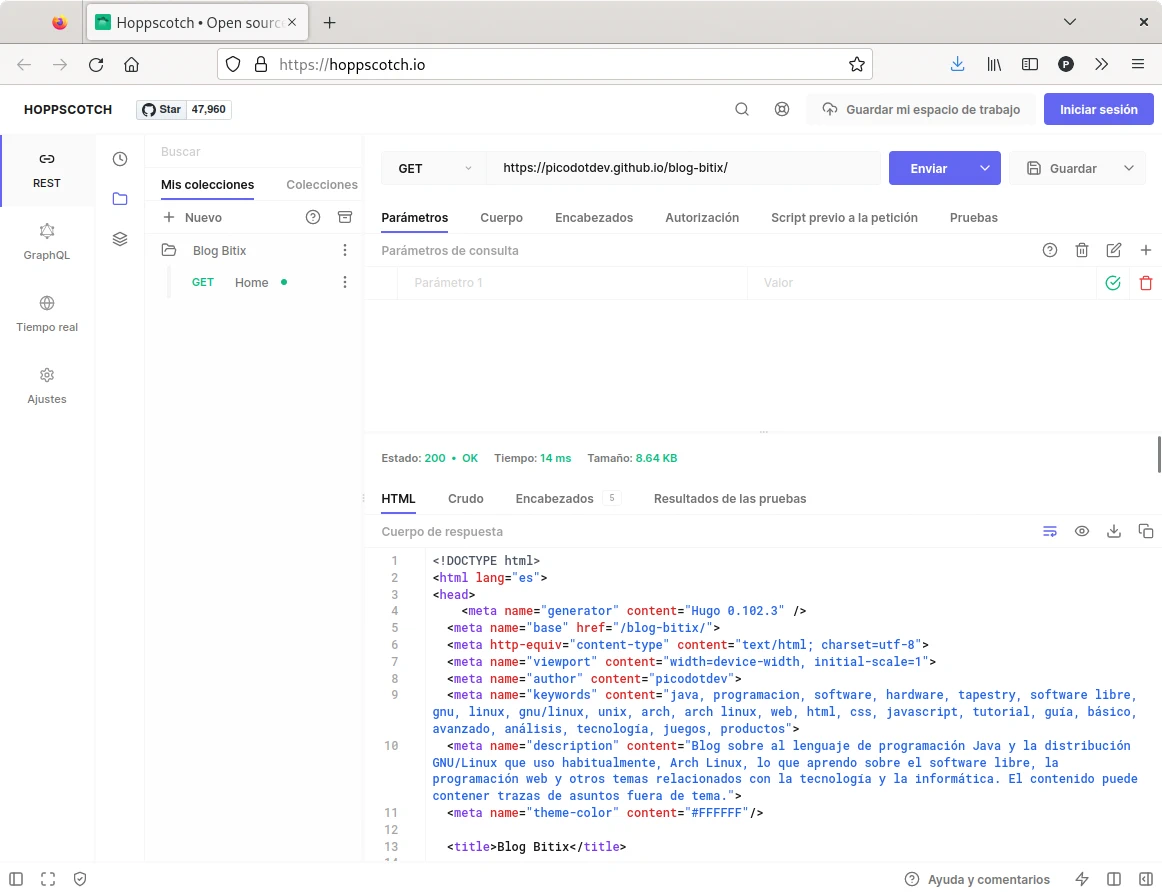Open the search magnifier icon in header
1162x895 pixels.
pos(742,110)
